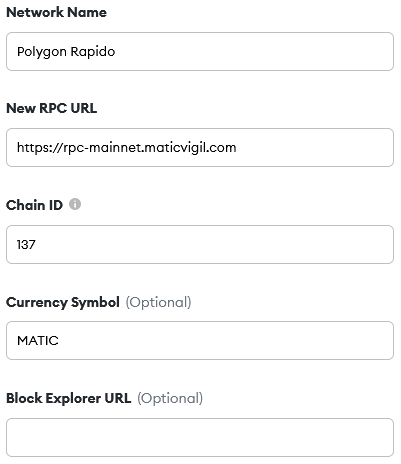The image size is (401, 464).
Task: Focus the Currency Symbol input field
Action: (200, 340)
